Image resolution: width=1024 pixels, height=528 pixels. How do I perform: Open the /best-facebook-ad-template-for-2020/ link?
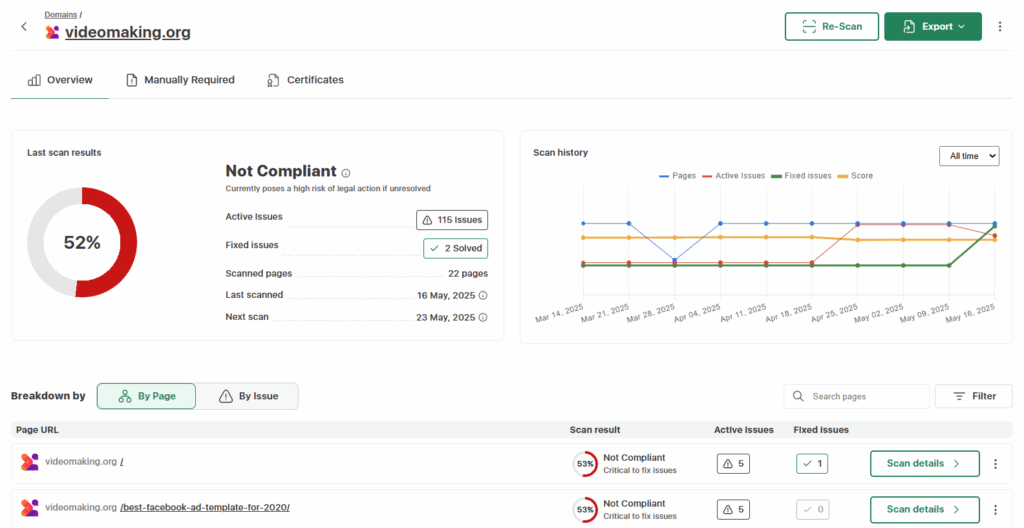[205, 507]
